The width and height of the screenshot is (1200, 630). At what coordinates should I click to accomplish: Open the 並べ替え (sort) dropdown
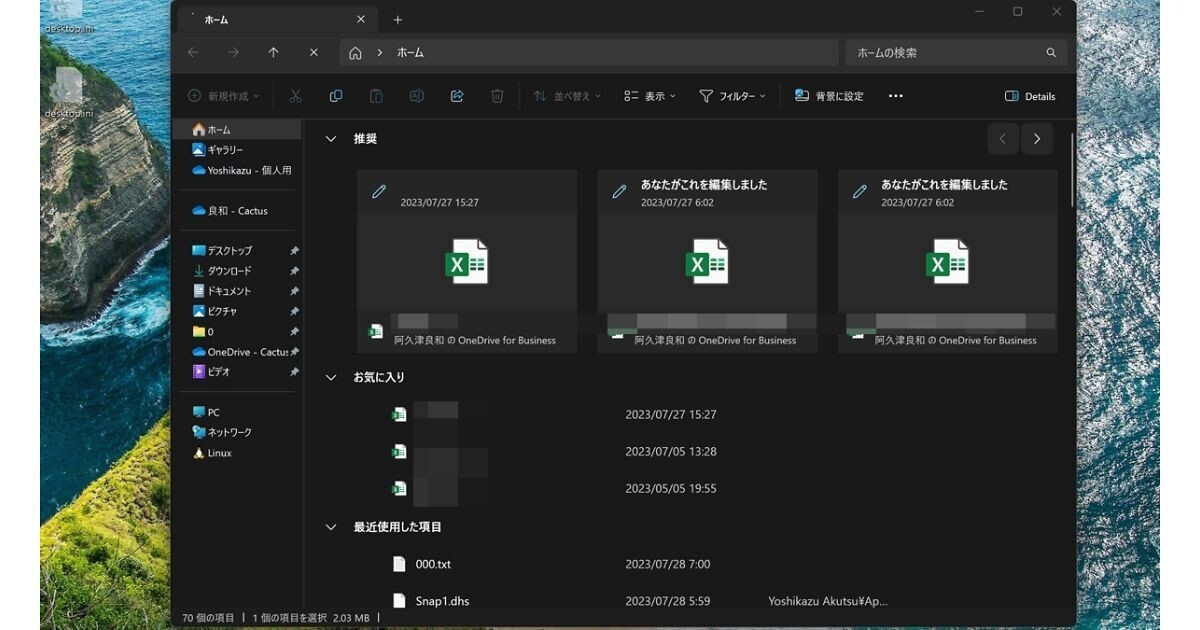pyautogui.click(x=570, y=95)
